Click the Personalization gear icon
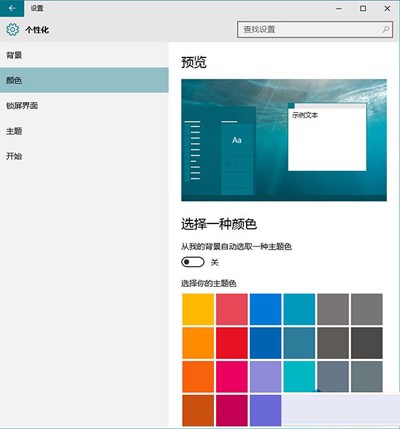The height and width of the screenshot is (429, 400). [x=13, y=30]
